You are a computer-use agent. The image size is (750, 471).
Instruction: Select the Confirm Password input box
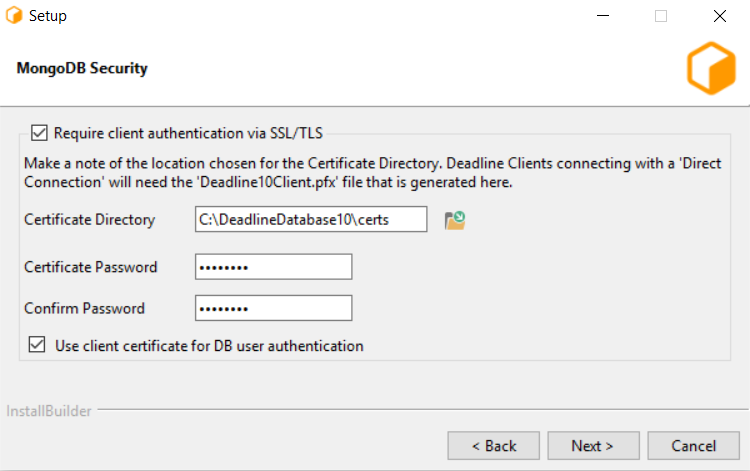[274, 308]
